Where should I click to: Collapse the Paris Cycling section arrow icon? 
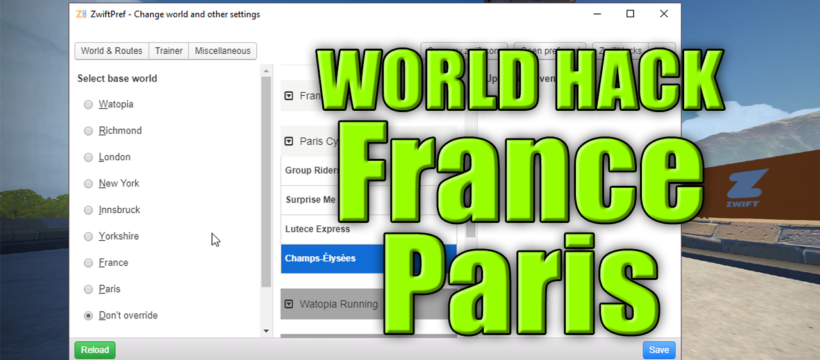[x=288, y=141]
